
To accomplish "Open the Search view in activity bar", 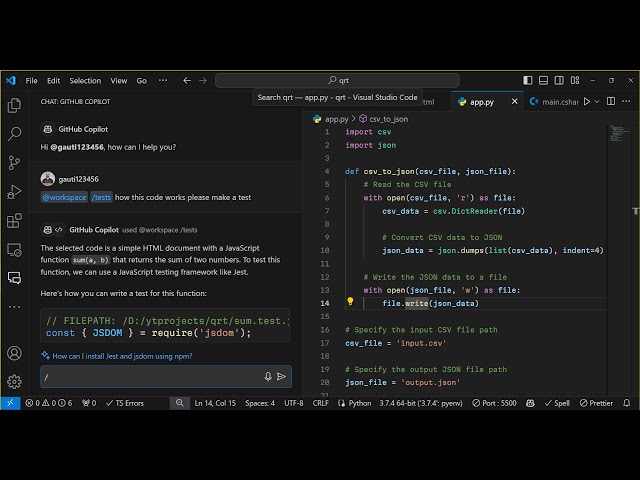I will point(14,134).
